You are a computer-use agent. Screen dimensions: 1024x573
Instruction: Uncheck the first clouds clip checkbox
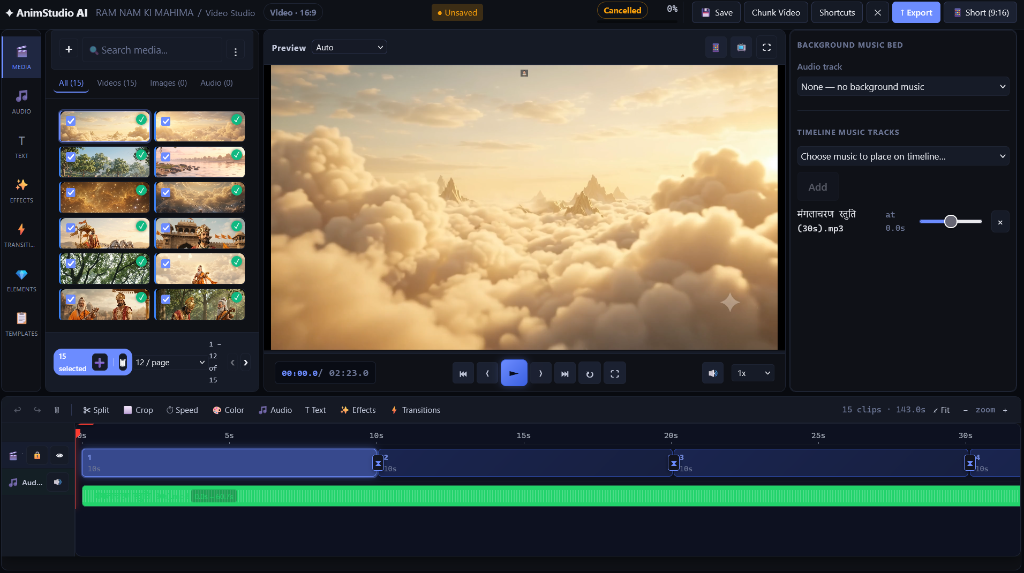coord(71,121)
